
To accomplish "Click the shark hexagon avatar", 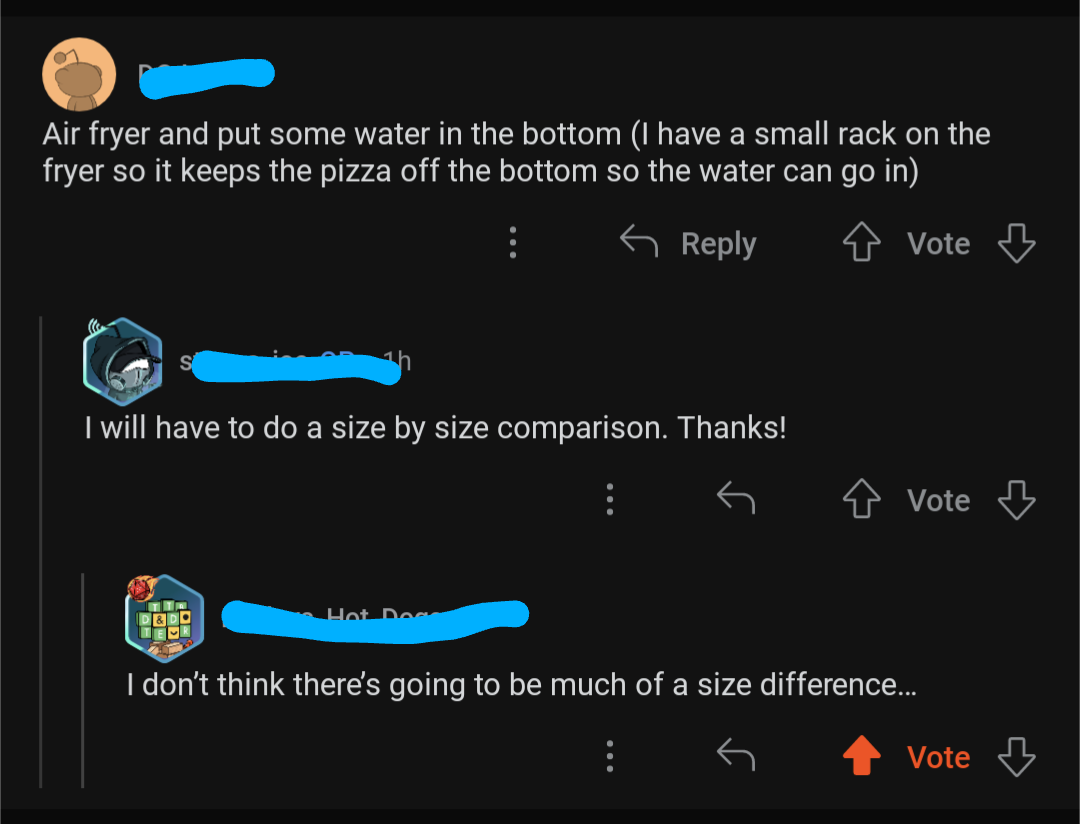I will pyautogui.click(x=122, y=360).
